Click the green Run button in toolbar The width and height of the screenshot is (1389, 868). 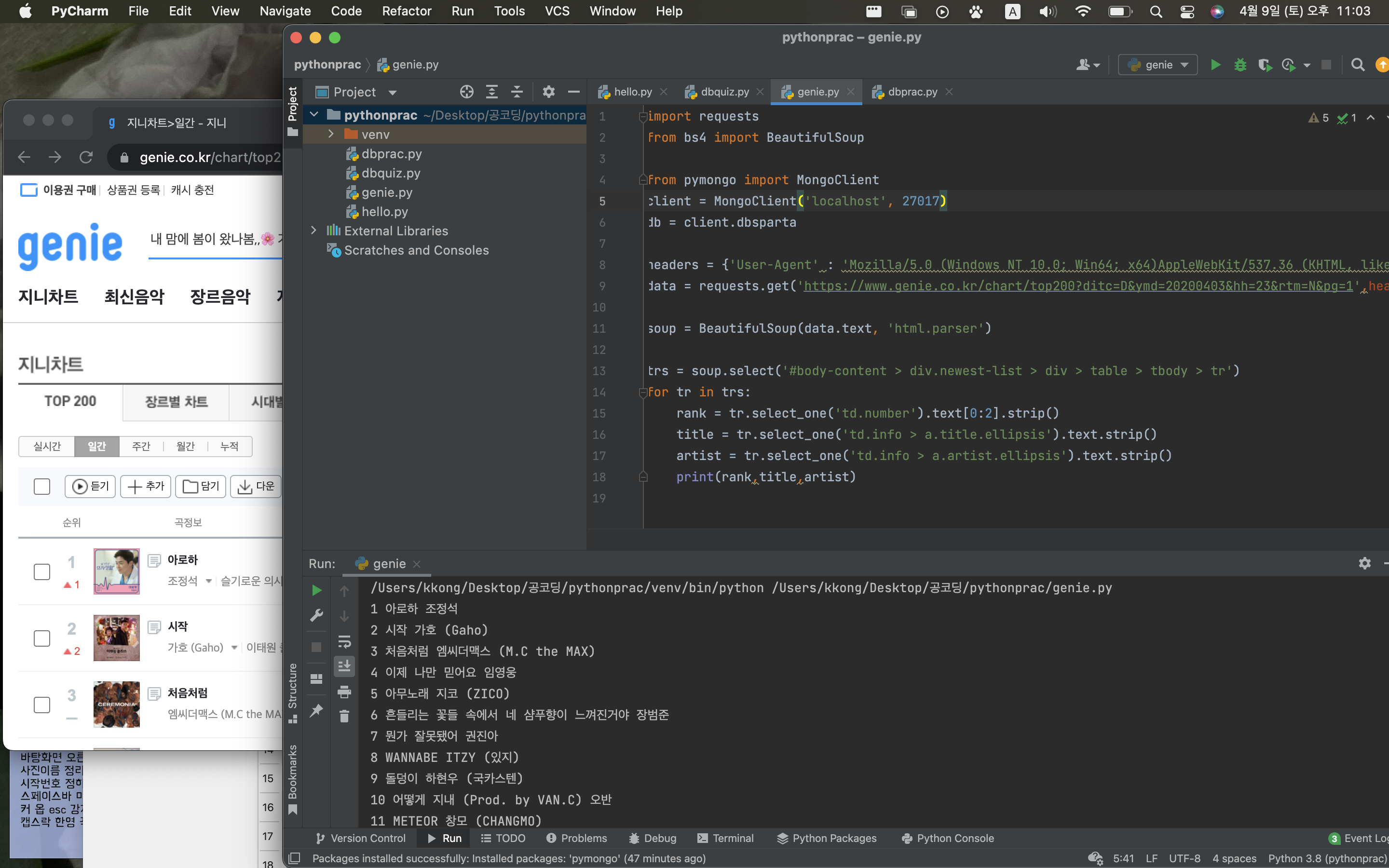[1215, 65]
